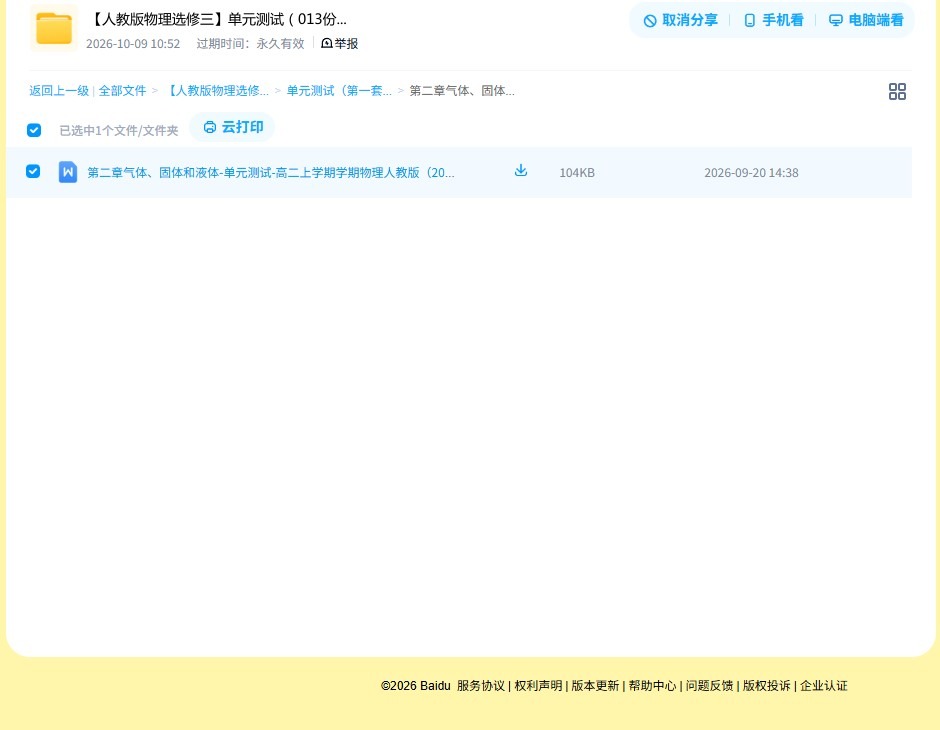This screenshot has width=940, height=730.
Task: Open 服务协议 footer link
Action: (481, 686)
